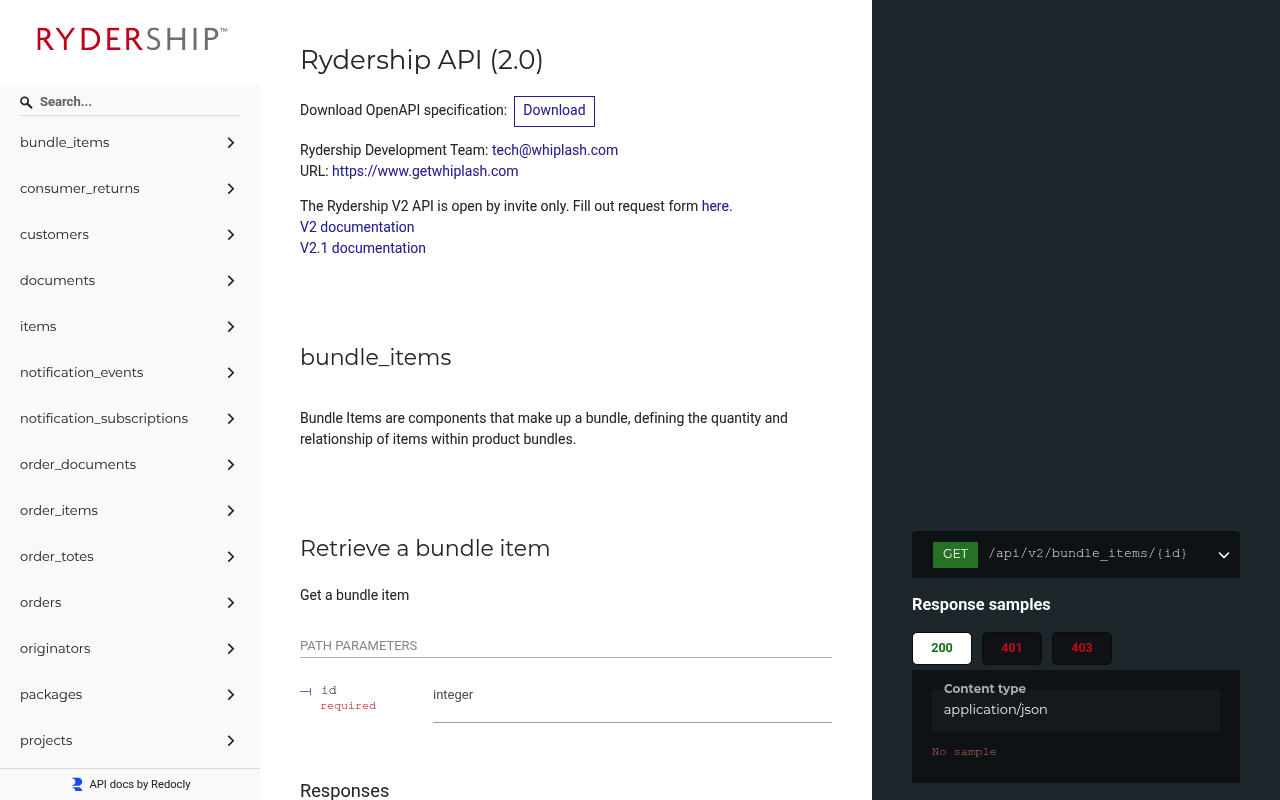
Task: Expand consumer_returns chevron in sidebar
Action: tap(231, 189)
